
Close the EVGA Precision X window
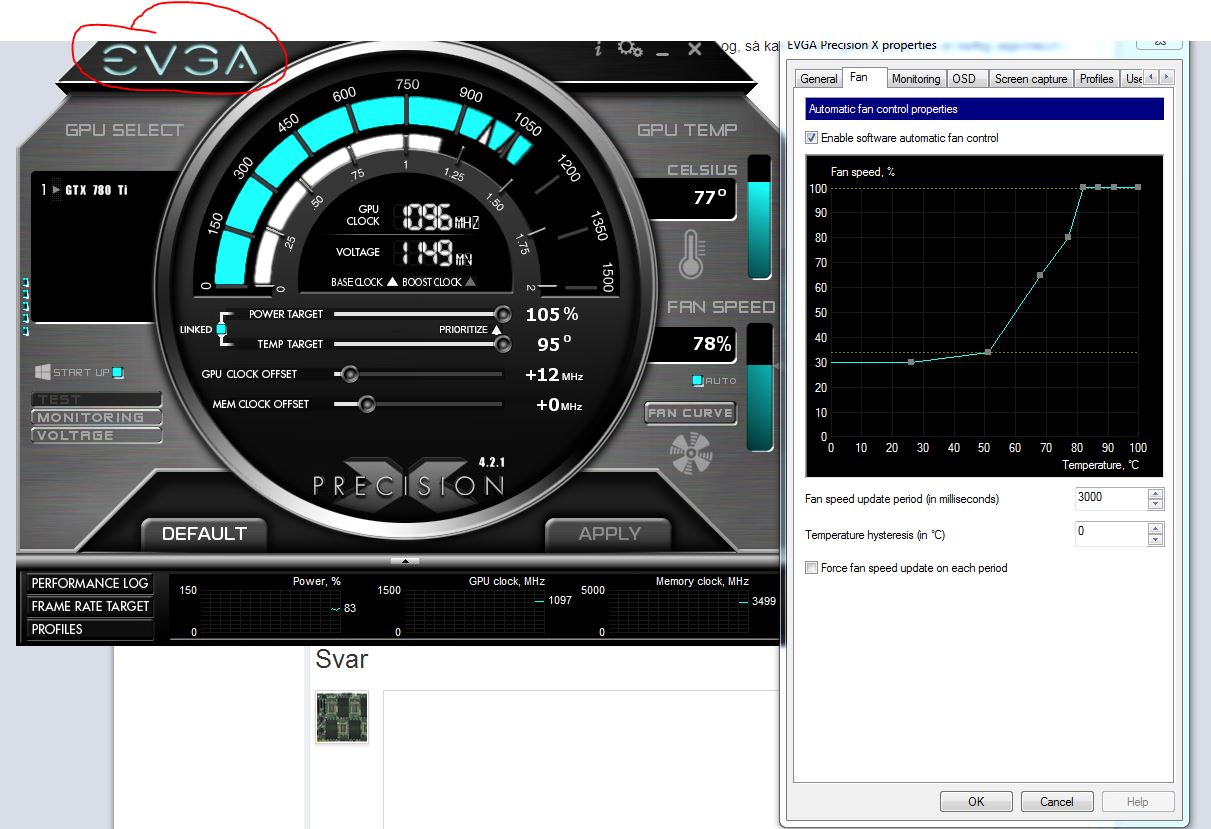pos(695,48)
